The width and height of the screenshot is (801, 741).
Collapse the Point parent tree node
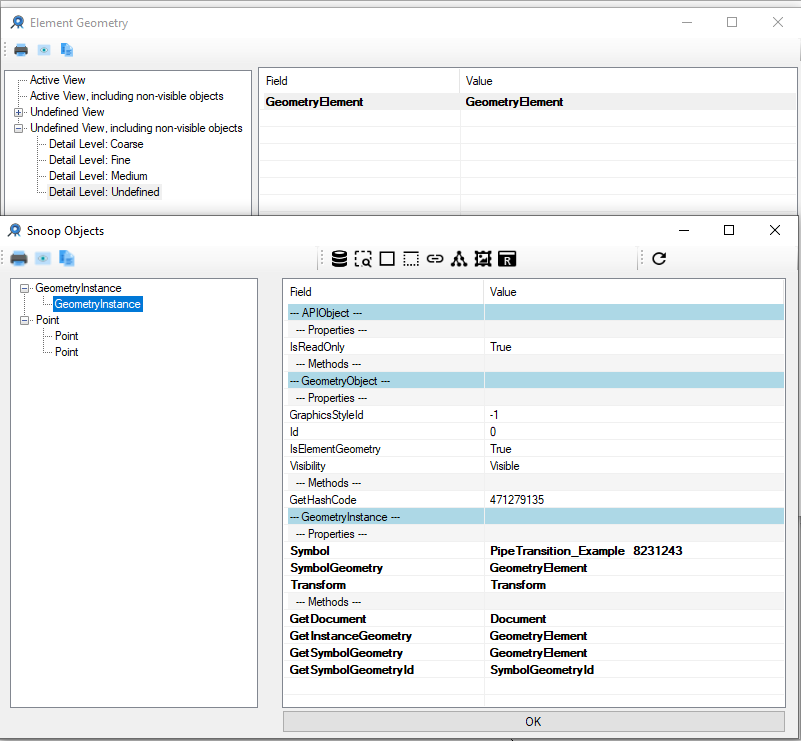coord(24,320)
